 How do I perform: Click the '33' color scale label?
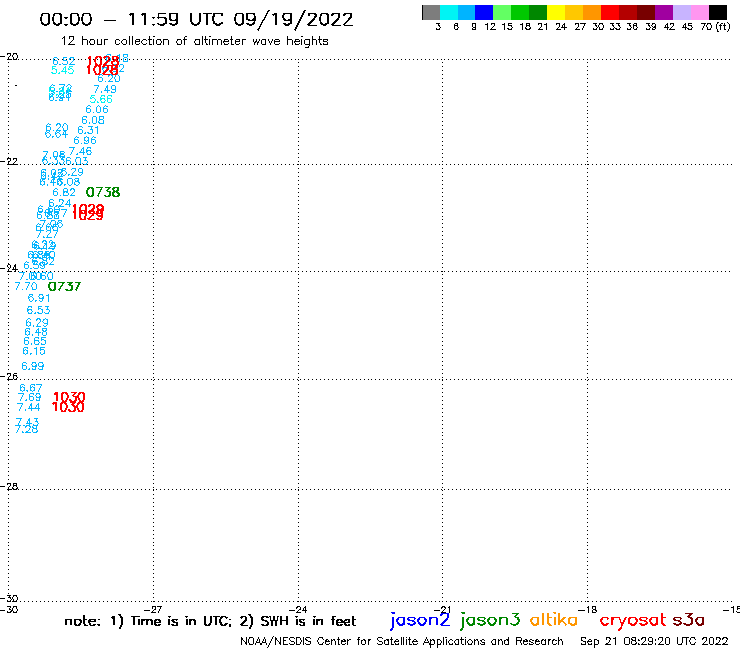pyautogui.click(x=614, y=27)
